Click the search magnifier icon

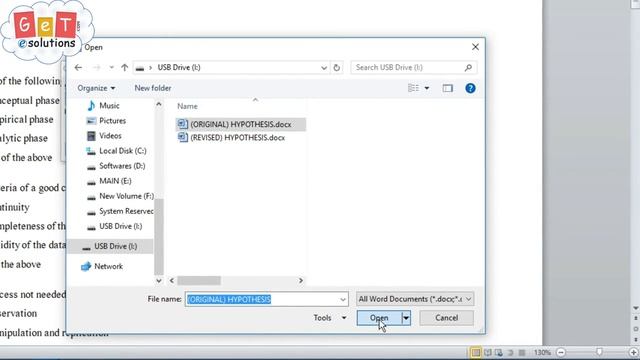pyautogui.click(x=468, y=67)
